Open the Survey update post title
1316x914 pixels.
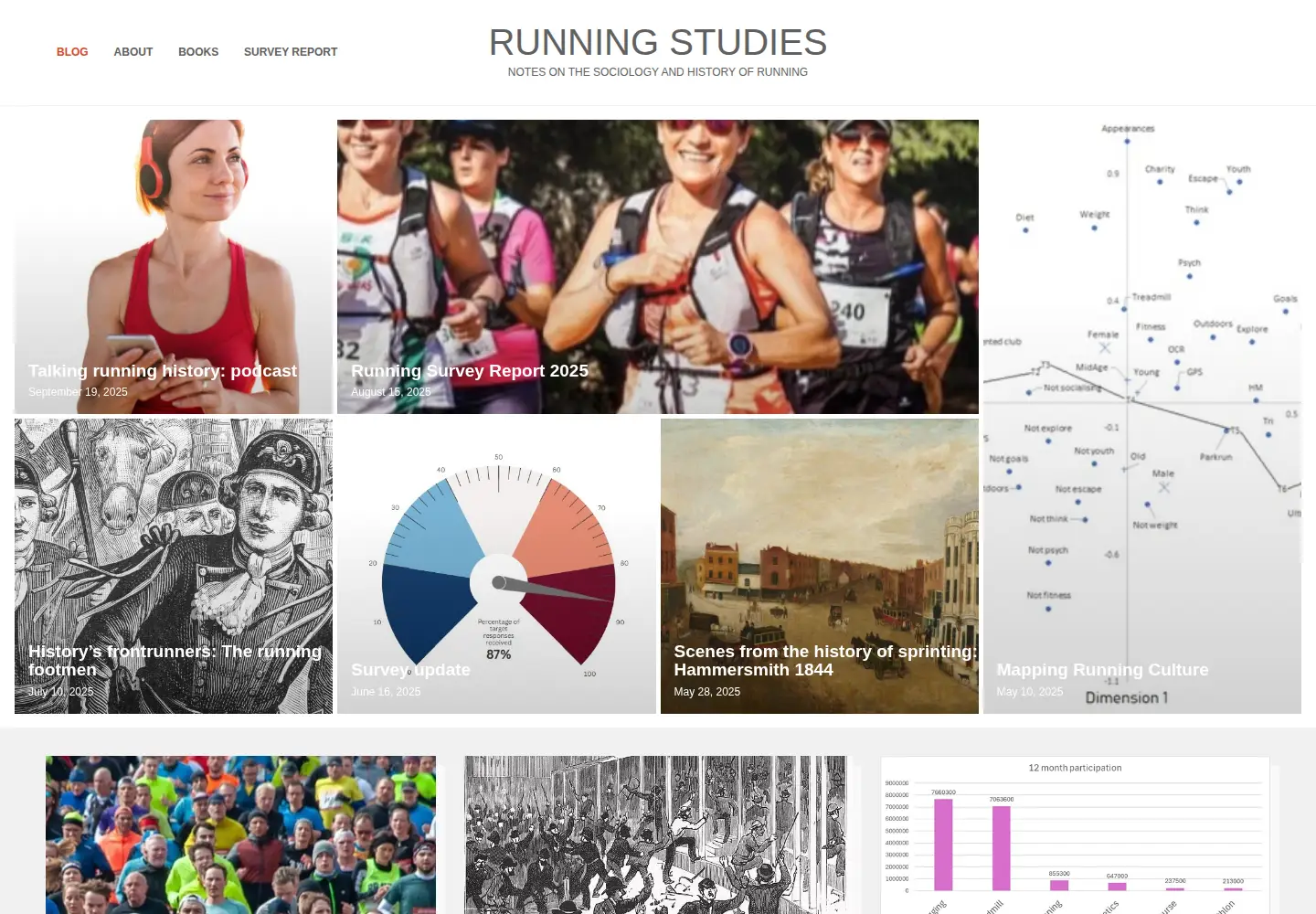[x=410, y=670]
